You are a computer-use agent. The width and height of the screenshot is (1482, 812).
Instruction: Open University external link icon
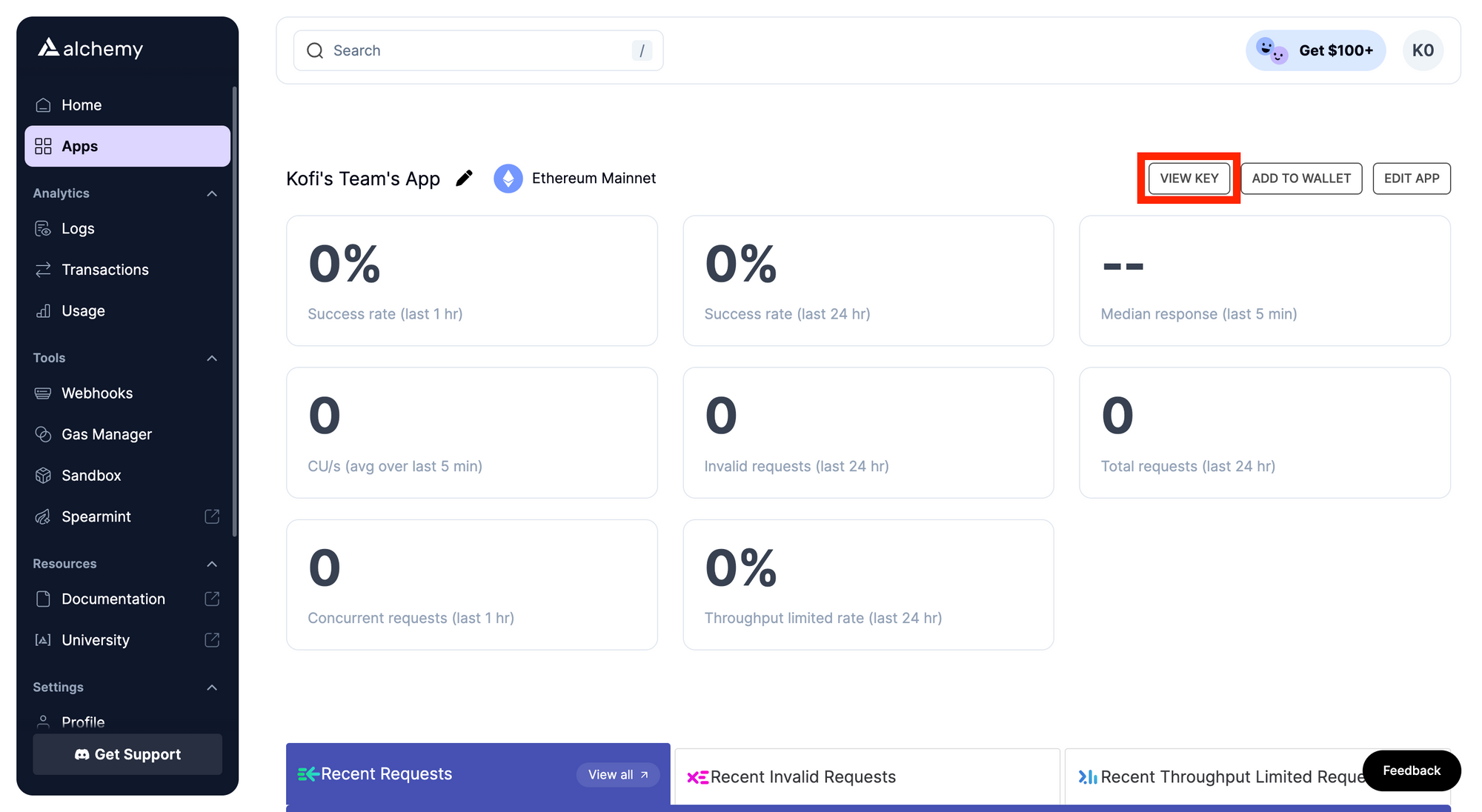[x=212, y=639]
